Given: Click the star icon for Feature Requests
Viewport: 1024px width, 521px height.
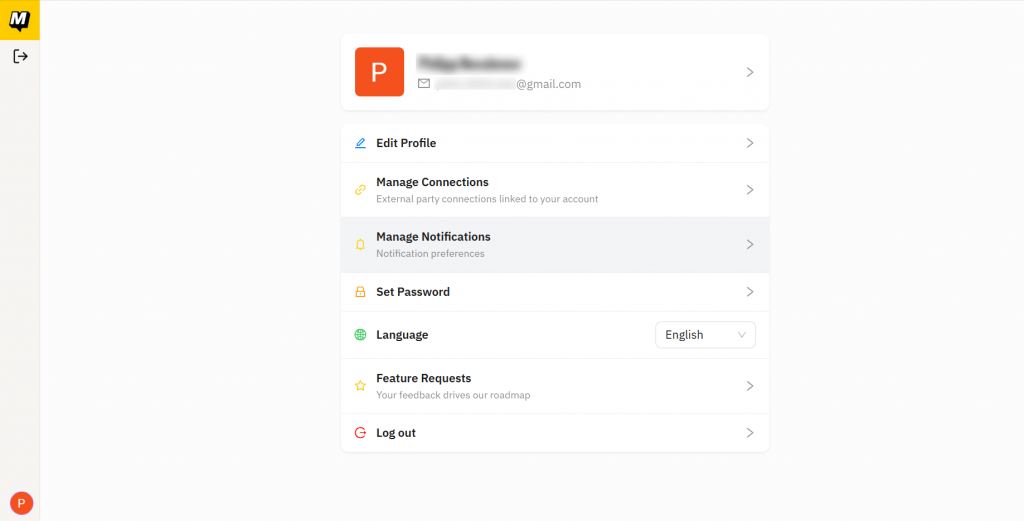Looking at the screenshot, I should point(360,386).
